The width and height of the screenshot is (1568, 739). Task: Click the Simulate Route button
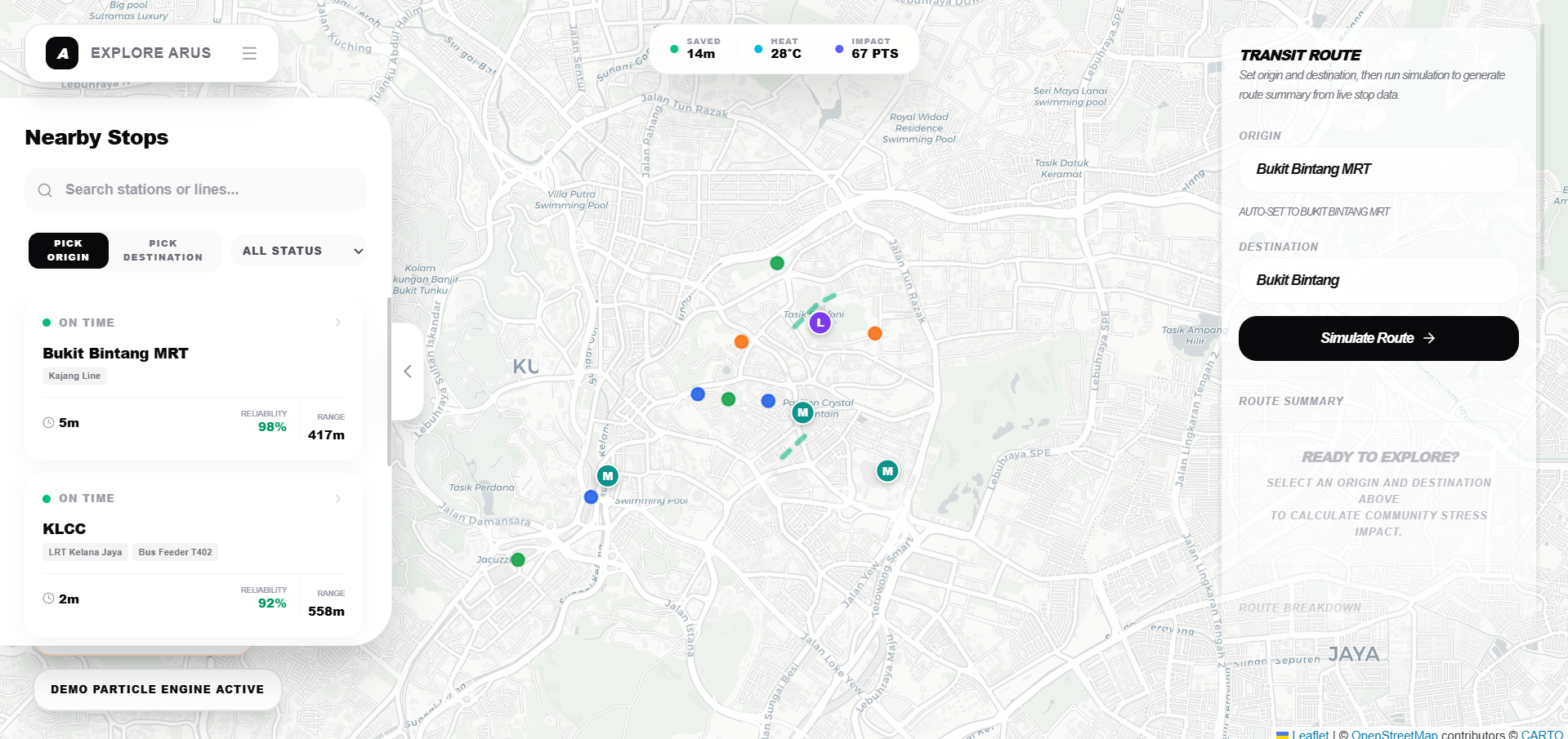pyautogui.click(x=1378, y=338)
